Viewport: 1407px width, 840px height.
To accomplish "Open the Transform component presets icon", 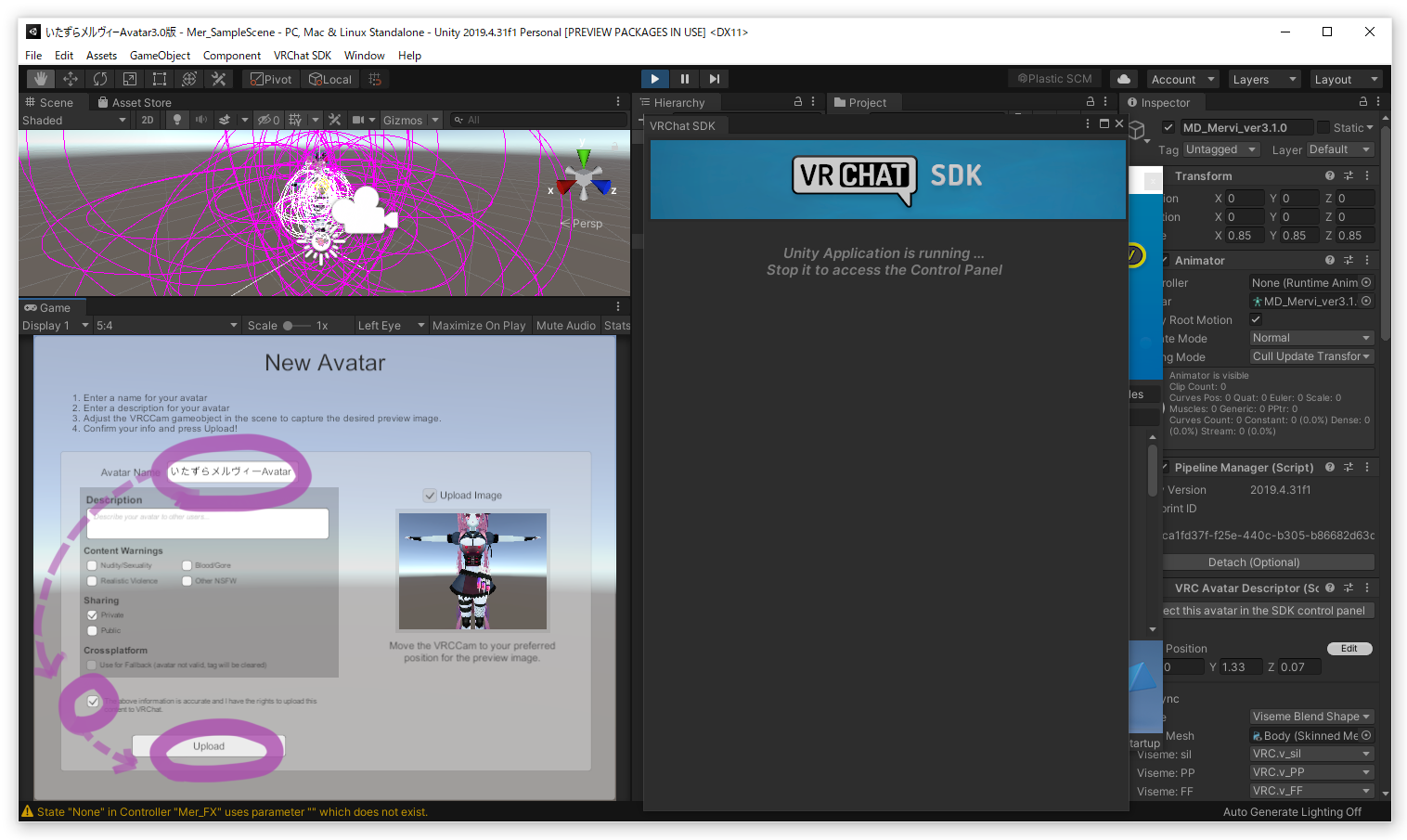I will pyautogui.click(x=1349, y=175).
